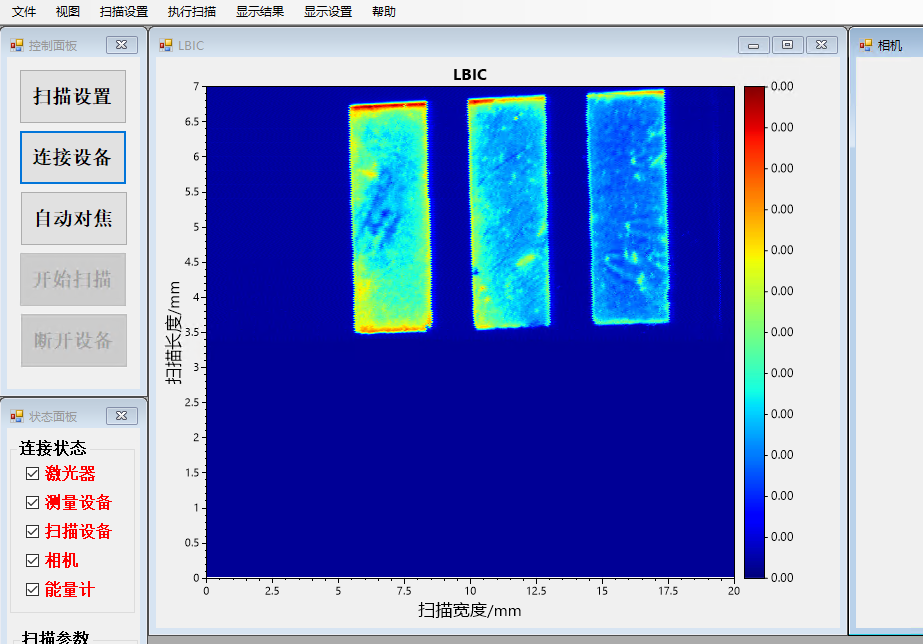Click the 断开设备 button
This screenshot has height=644, width=923.
point(74,340)
